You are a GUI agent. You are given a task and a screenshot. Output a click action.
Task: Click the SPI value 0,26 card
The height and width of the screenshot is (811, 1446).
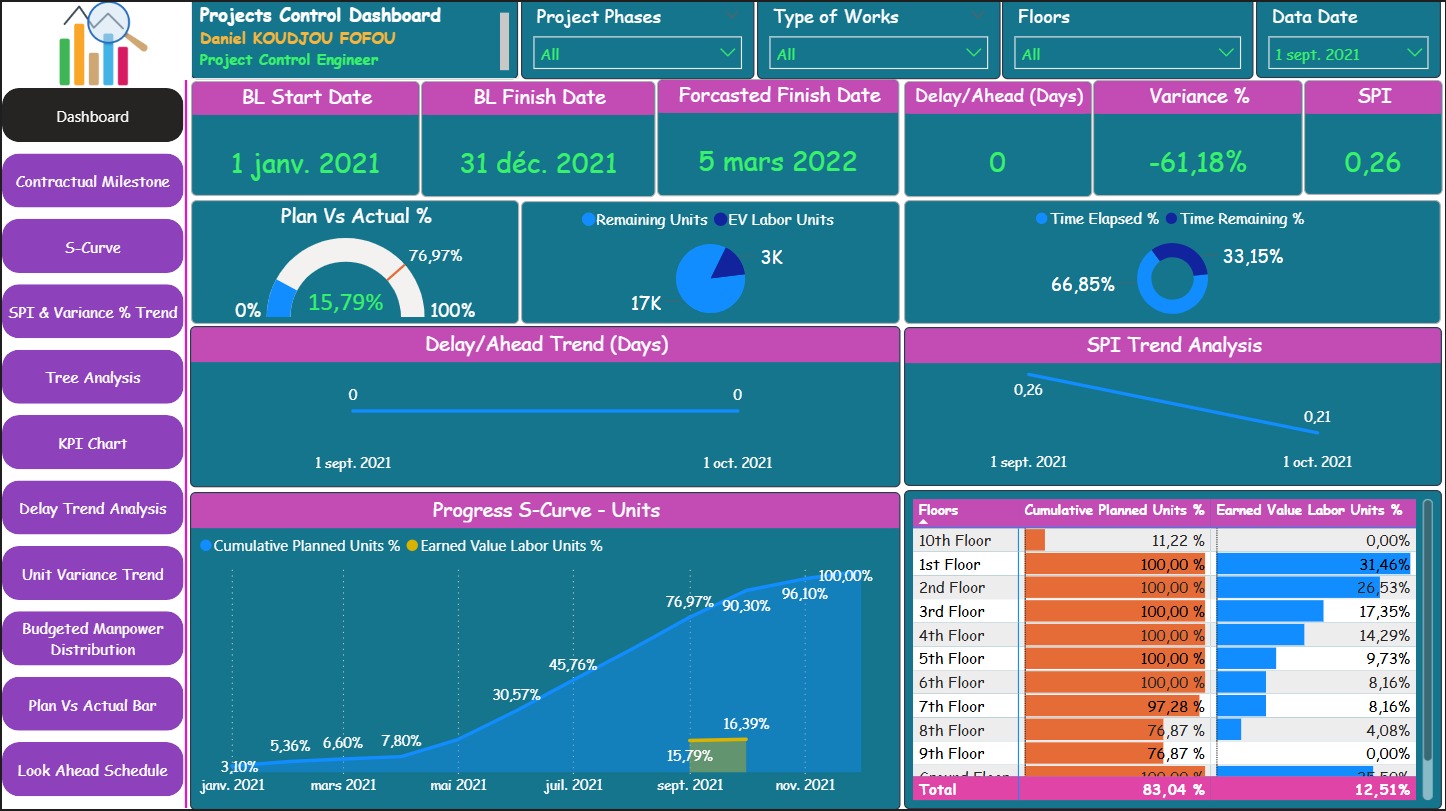[x=1372, y=162]
